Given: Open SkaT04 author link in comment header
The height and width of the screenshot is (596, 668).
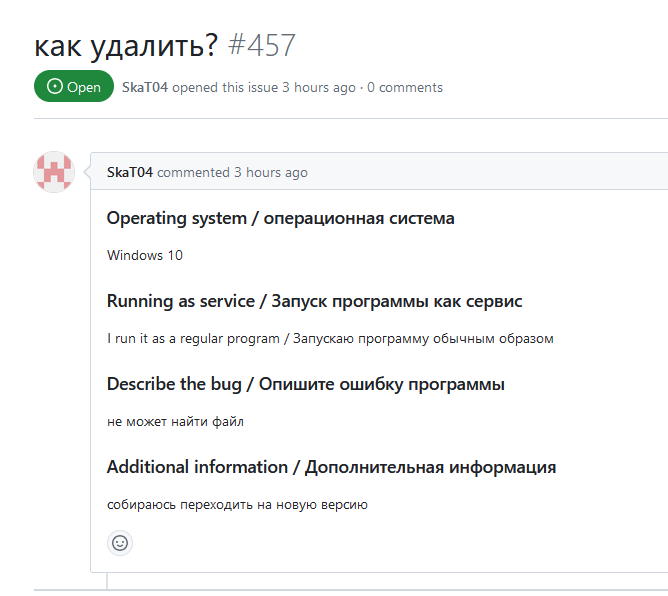Looking at the screenshot, I should point(130,172).
